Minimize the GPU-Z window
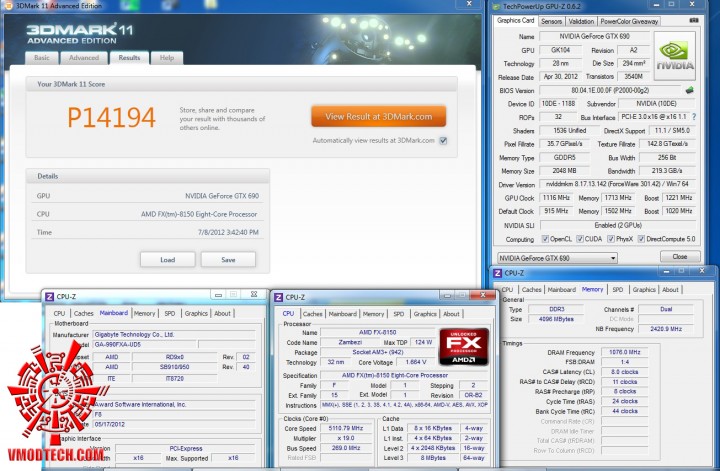 (x=656, y=5)
